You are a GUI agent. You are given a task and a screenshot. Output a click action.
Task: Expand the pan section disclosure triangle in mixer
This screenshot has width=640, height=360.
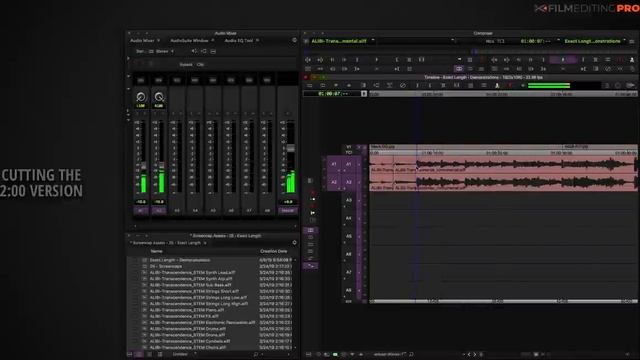128,89
